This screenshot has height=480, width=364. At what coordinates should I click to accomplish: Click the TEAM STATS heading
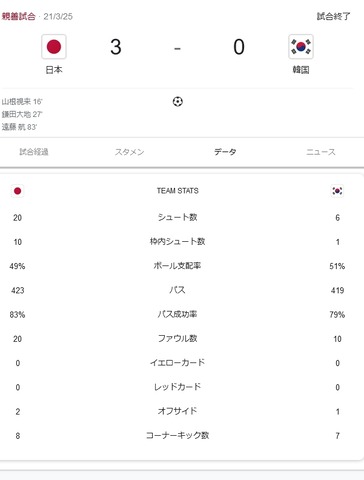pos(178,191)
